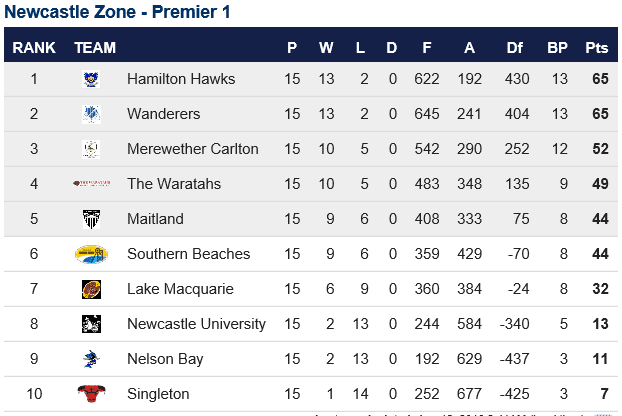Click the Hamilton Hawks team logo
The image size is (622, 416).
(91, 79)
